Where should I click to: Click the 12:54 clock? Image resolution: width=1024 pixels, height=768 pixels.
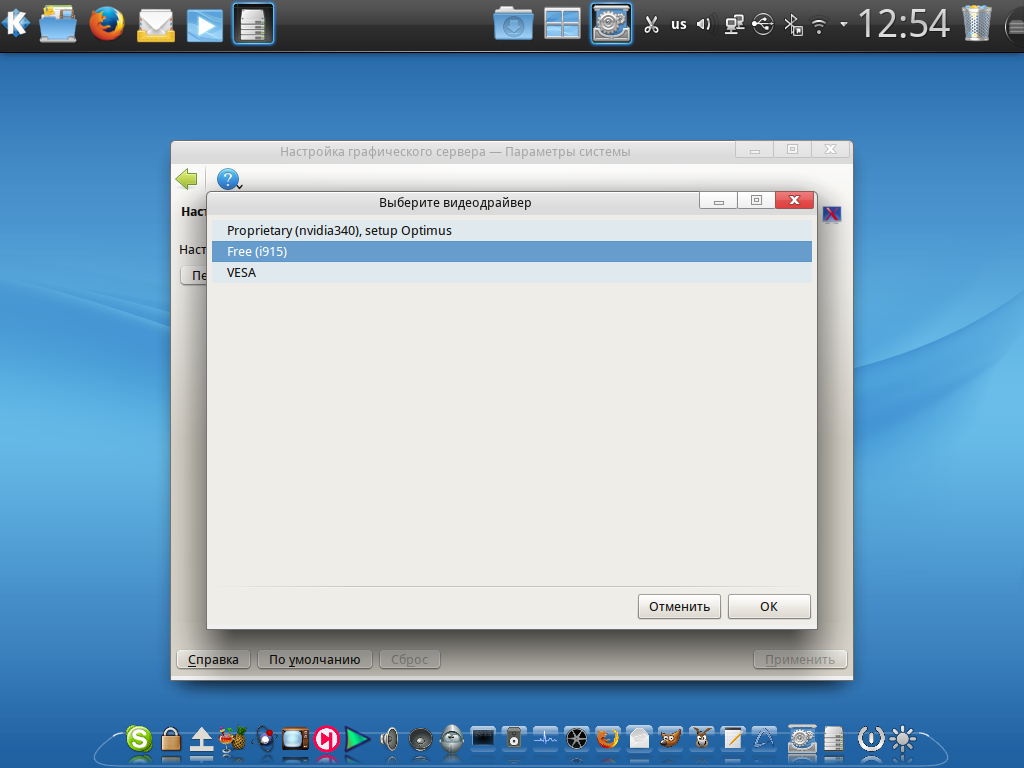(x=903, y=24)
